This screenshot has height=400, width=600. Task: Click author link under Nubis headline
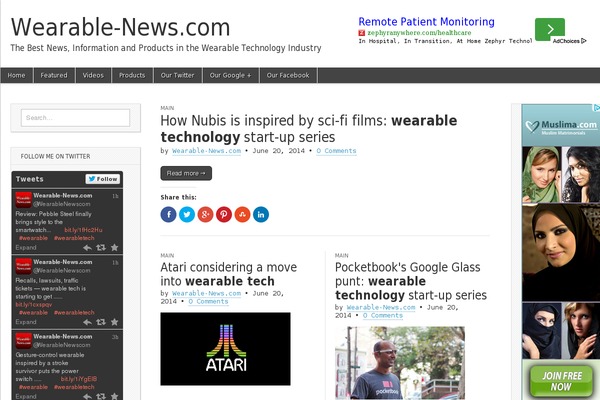207,151
